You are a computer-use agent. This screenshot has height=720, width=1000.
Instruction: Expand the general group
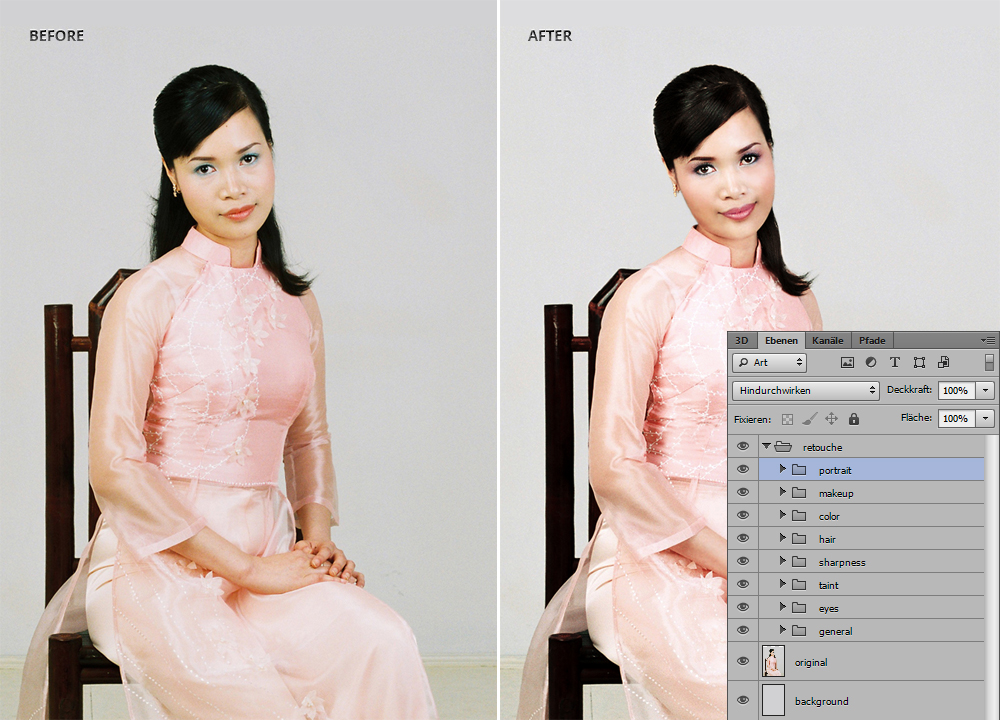783,629
